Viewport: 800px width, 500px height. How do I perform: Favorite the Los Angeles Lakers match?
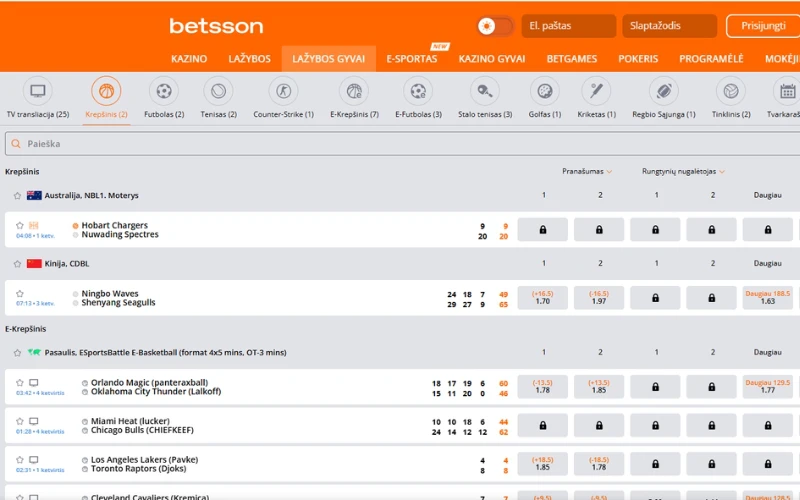pos(19,460)
